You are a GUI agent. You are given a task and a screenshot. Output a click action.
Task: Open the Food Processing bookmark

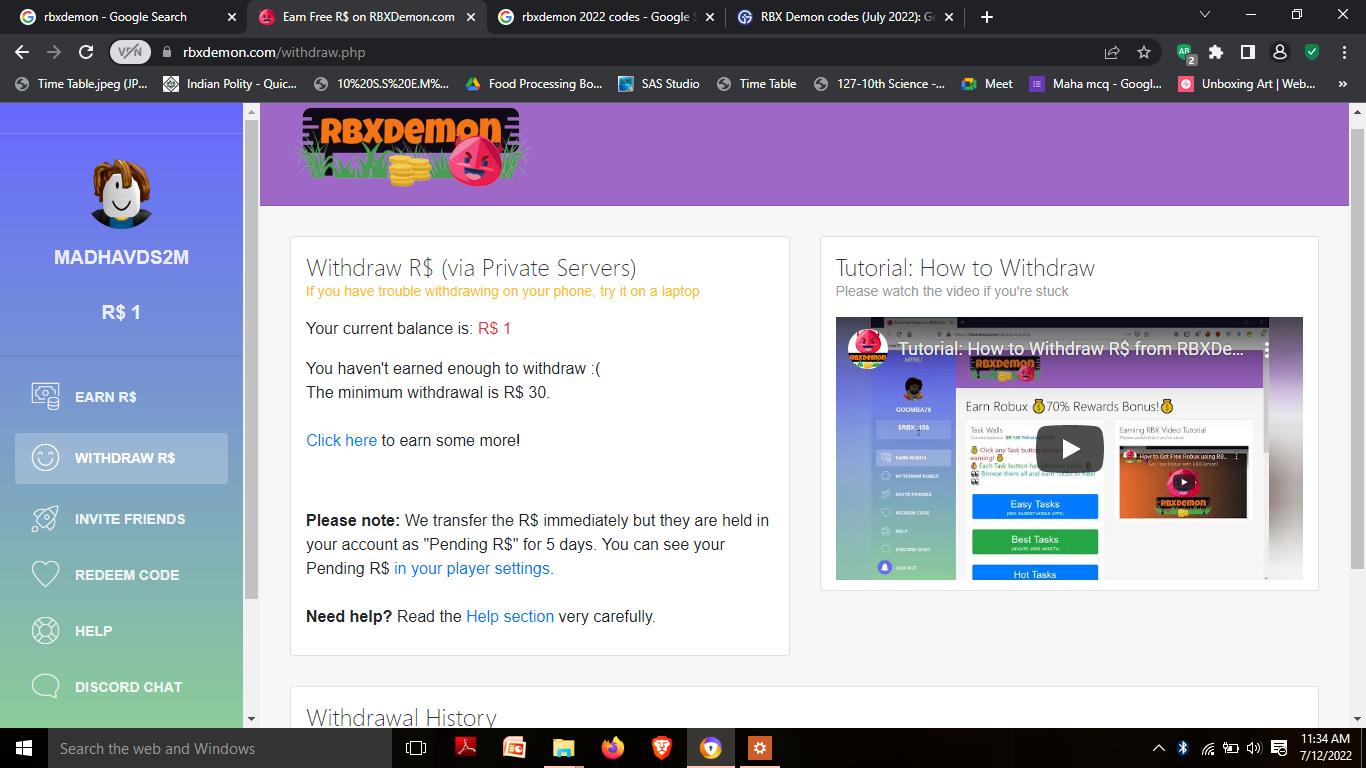pyautogui.click(x=534, y=84)
